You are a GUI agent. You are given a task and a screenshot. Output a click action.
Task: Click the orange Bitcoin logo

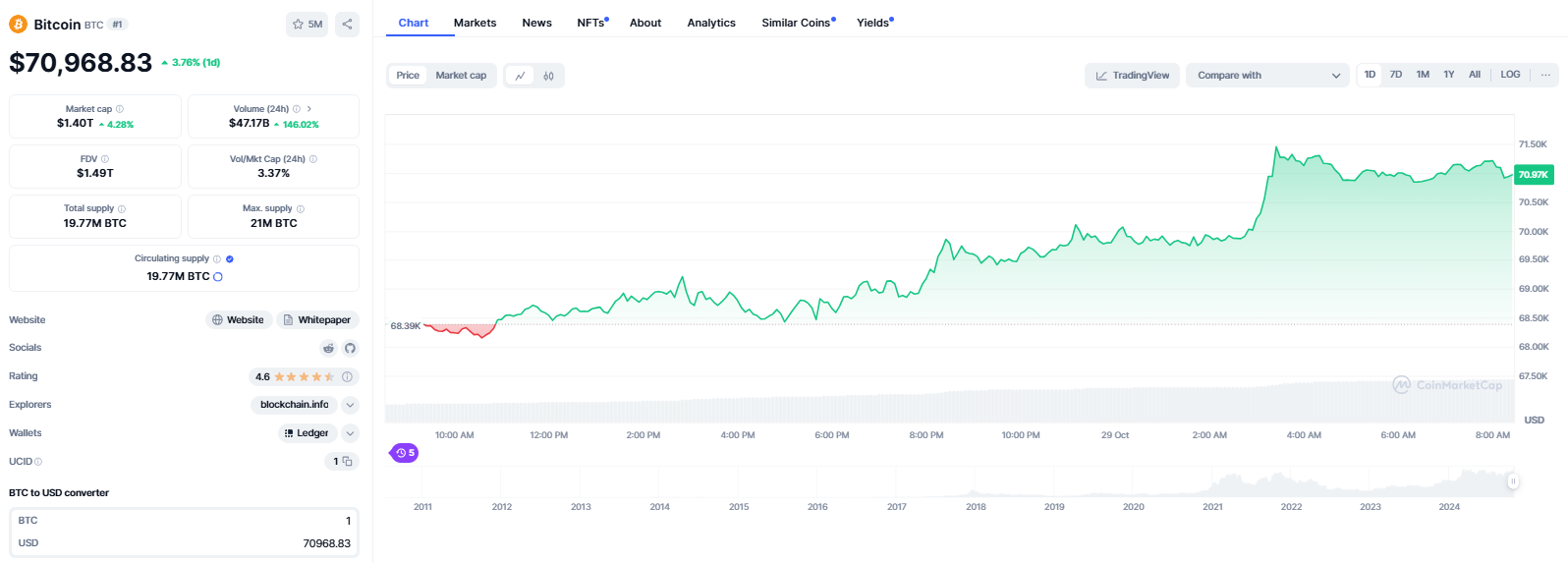pos(18,25)
